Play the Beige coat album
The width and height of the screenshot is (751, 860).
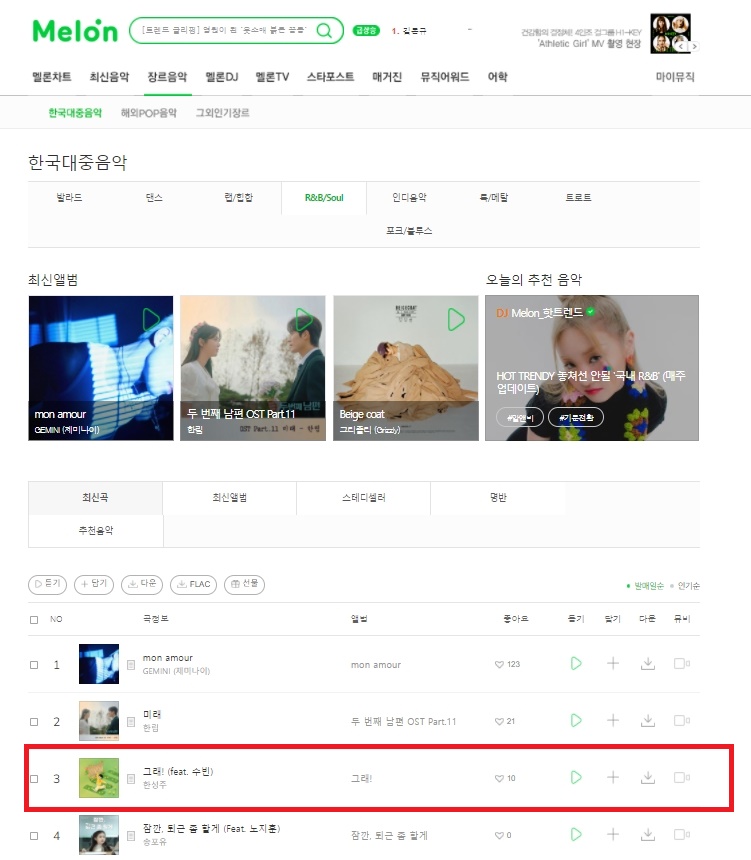point(456,320)
